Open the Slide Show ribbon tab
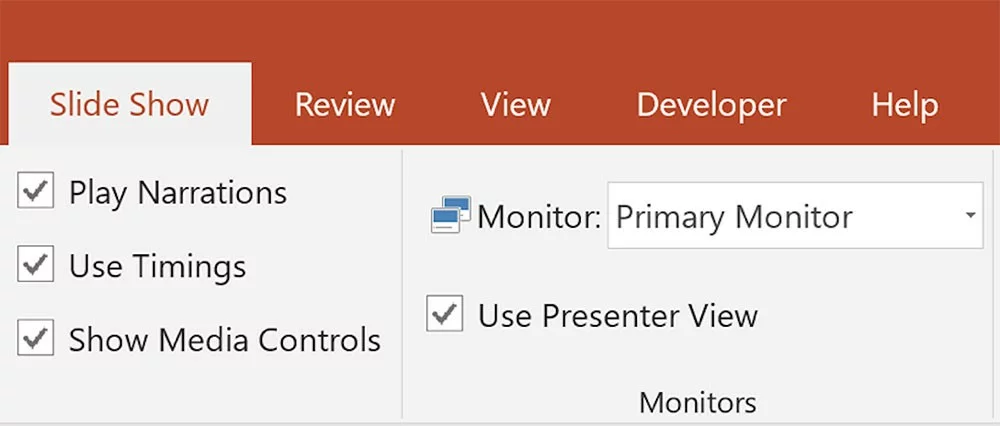The image size is (1000, 426). click(130, 105)
